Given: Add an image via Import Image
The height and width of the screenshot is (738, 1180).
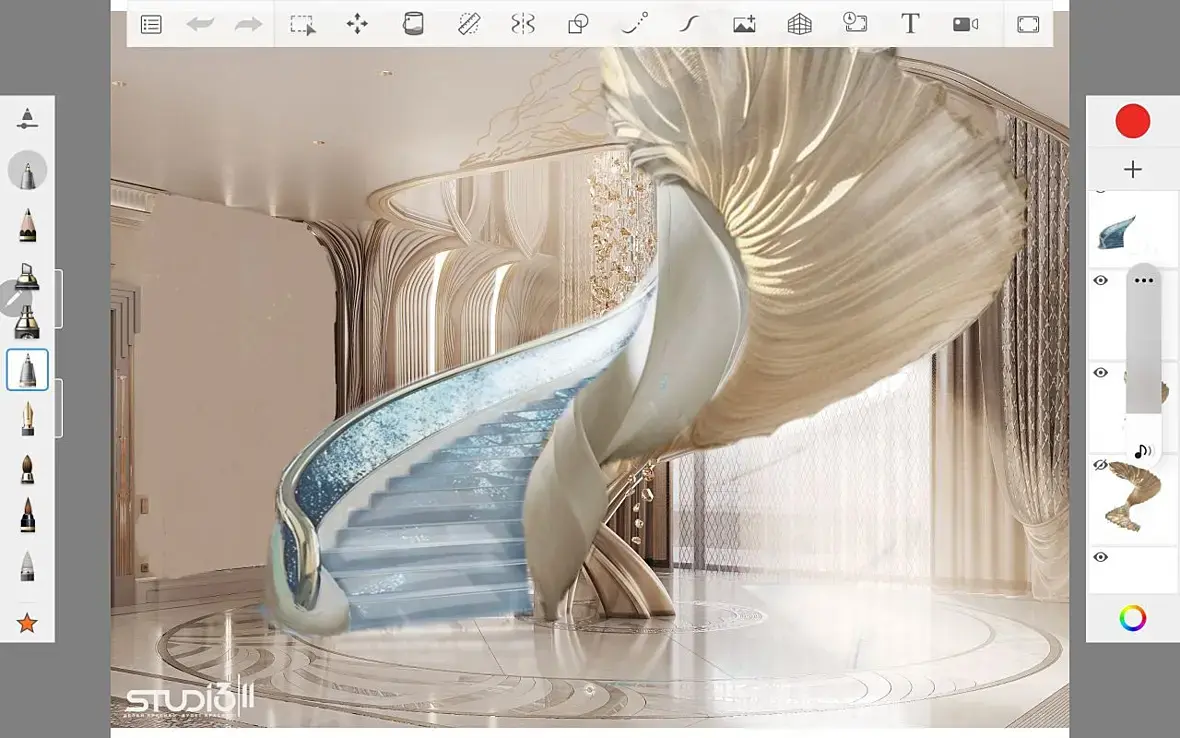Looking at the screenshot, I should 744,25.
